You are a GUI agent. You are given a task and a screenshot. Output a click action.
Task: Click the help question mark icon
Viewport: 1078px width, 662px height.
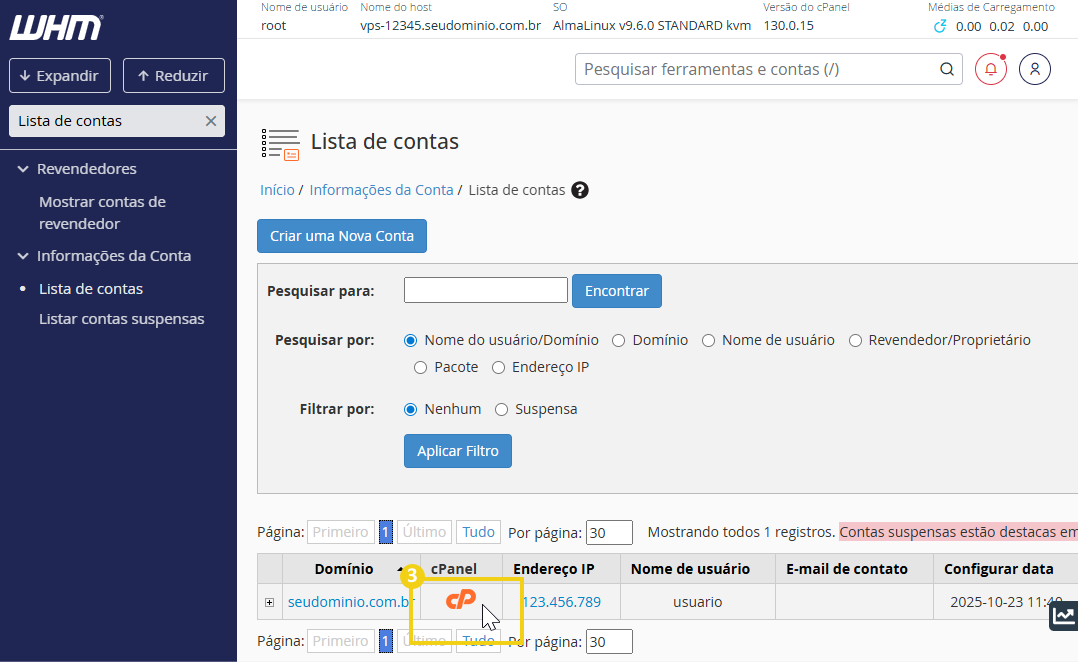(x=580, y=190)
